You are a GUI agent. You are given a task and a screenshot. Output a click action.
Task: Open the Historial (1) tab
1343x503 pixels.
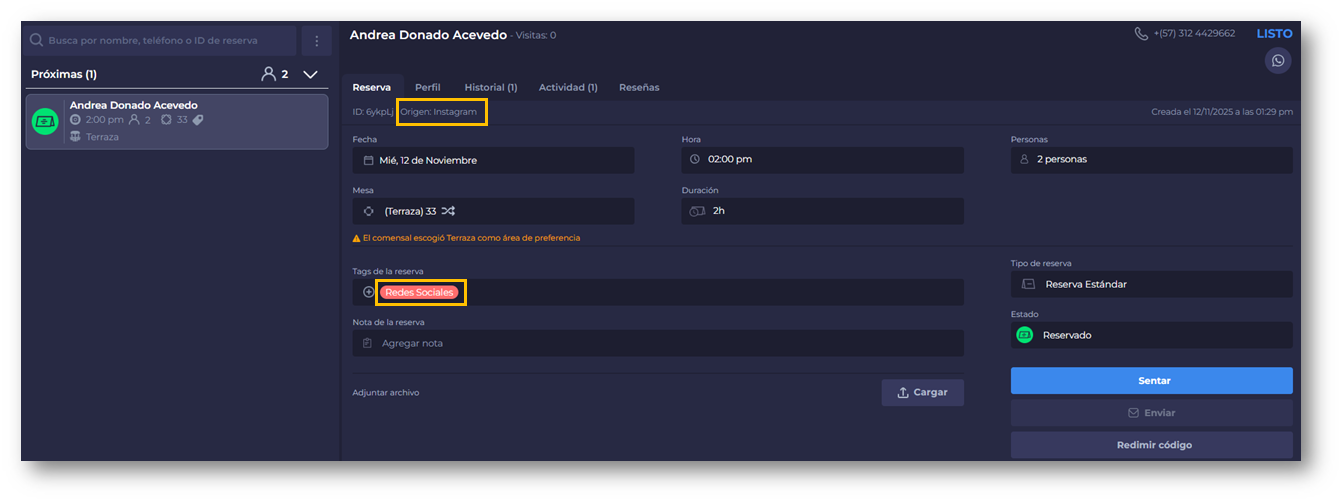pyautogui.click(x=491, y=87)
